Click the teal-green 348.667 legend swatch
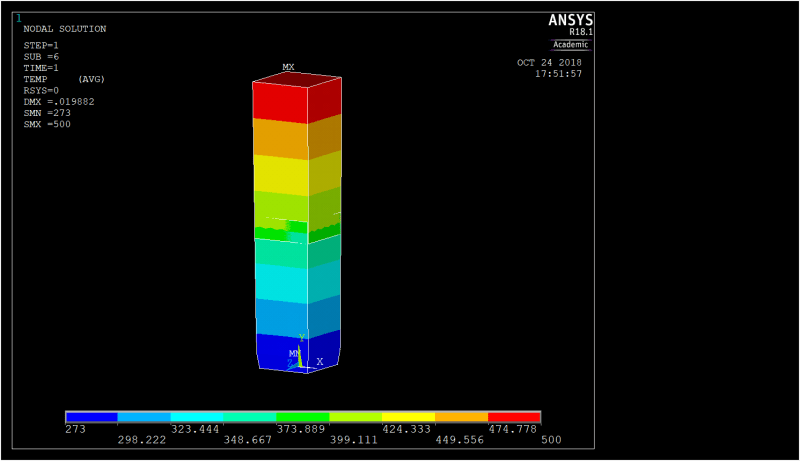 tap(250, 417)
